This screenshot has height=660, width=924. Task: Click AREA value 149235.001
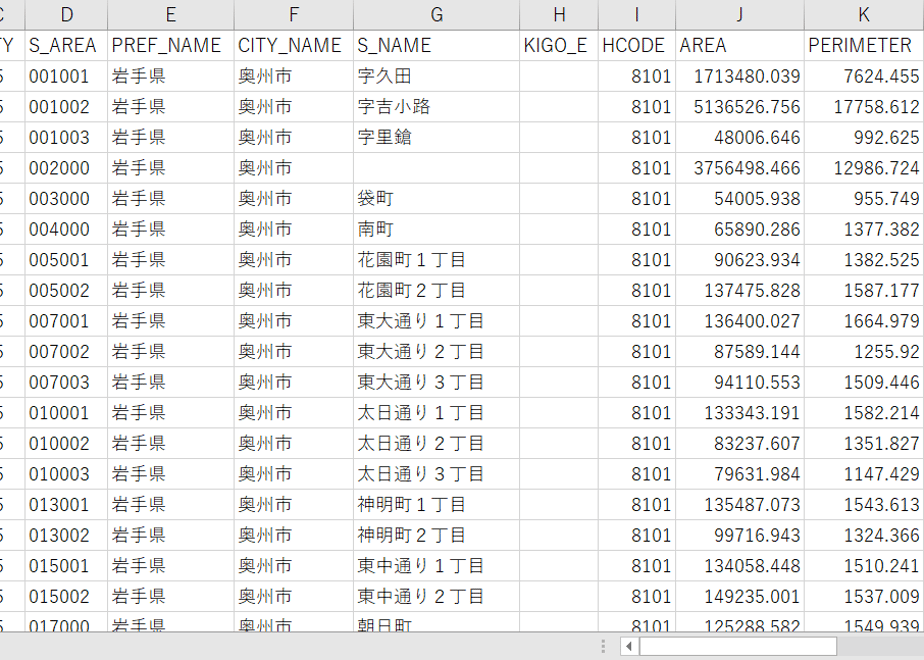point(740,597)
